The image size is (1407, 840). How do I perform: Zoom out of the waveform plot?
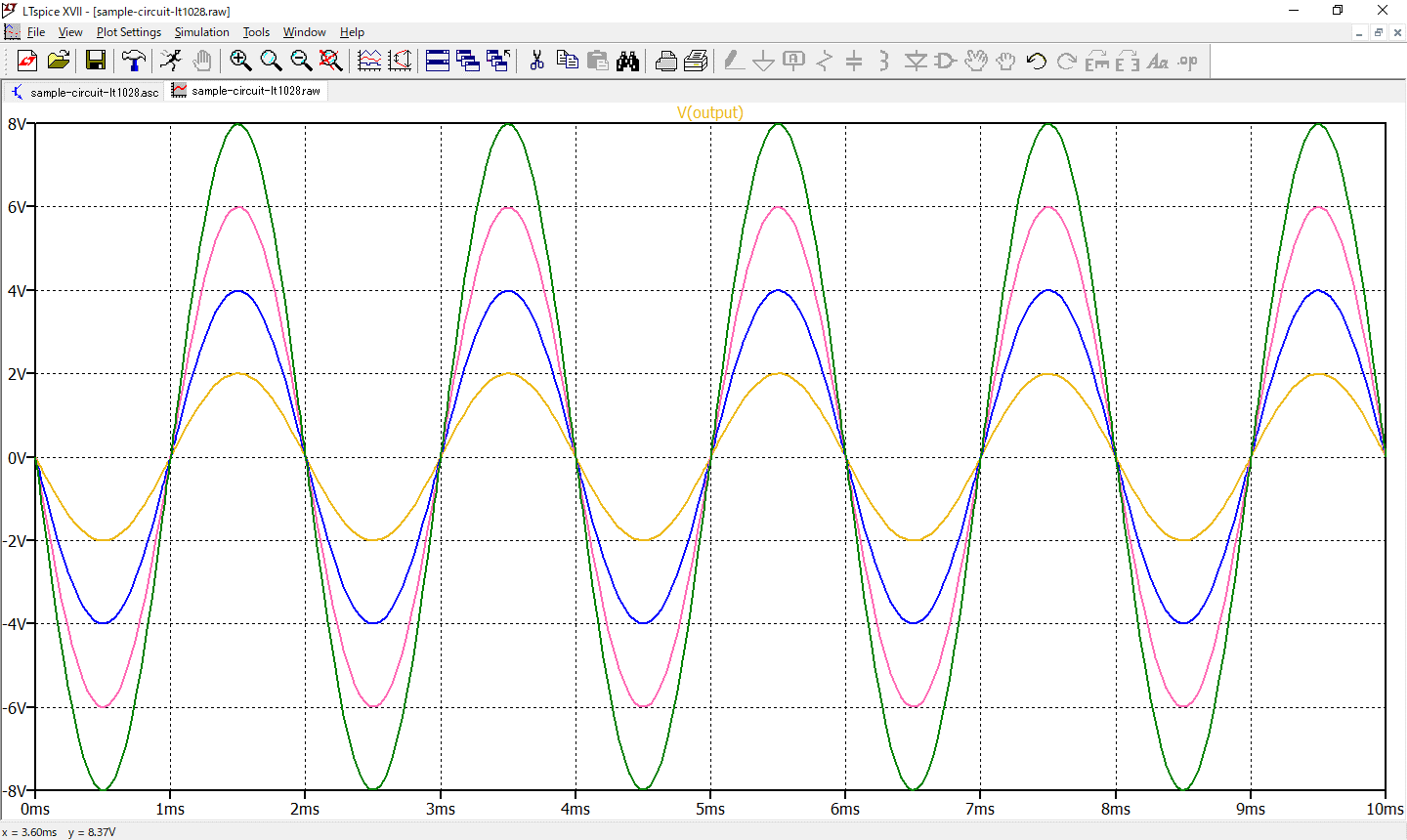(302, 61)
